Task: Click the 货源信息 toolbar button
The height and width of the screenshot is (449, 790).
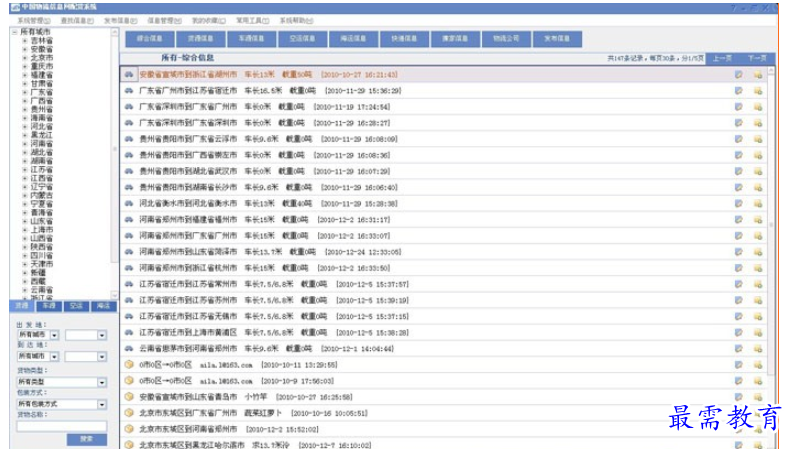Action: point(201,39)
